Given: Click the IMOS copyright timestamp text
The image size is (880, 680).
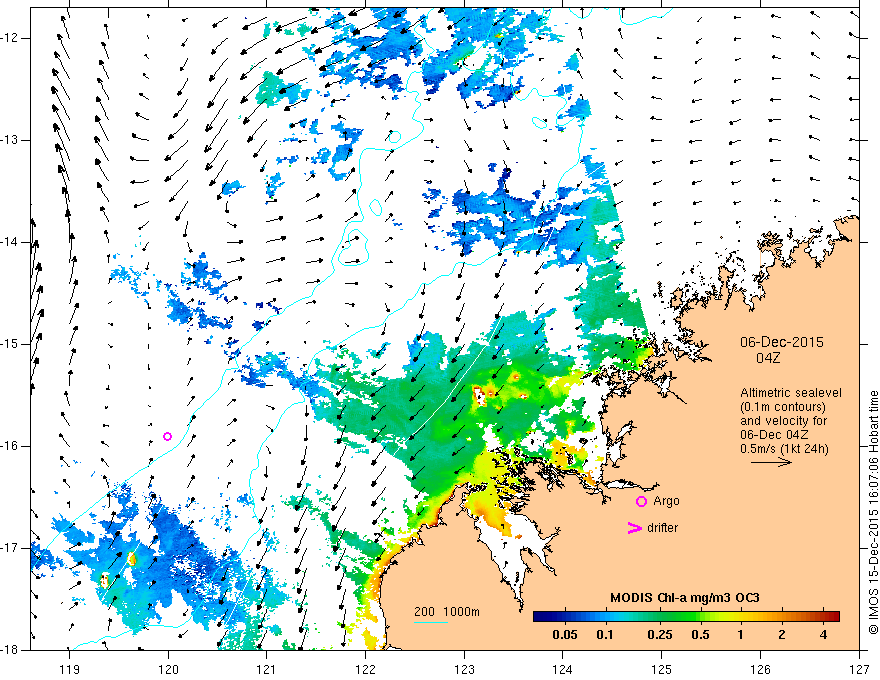Looking at the screenshot, I should [873, 513].
